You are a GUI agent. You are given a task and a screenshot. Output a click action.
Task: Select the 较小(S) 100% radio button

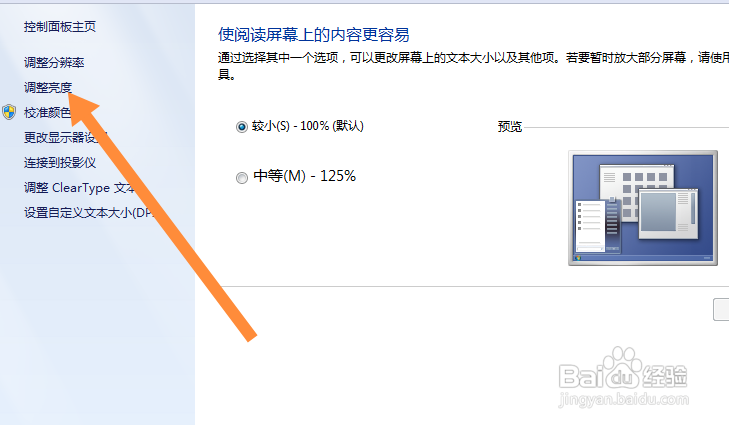tap(242, 126)
